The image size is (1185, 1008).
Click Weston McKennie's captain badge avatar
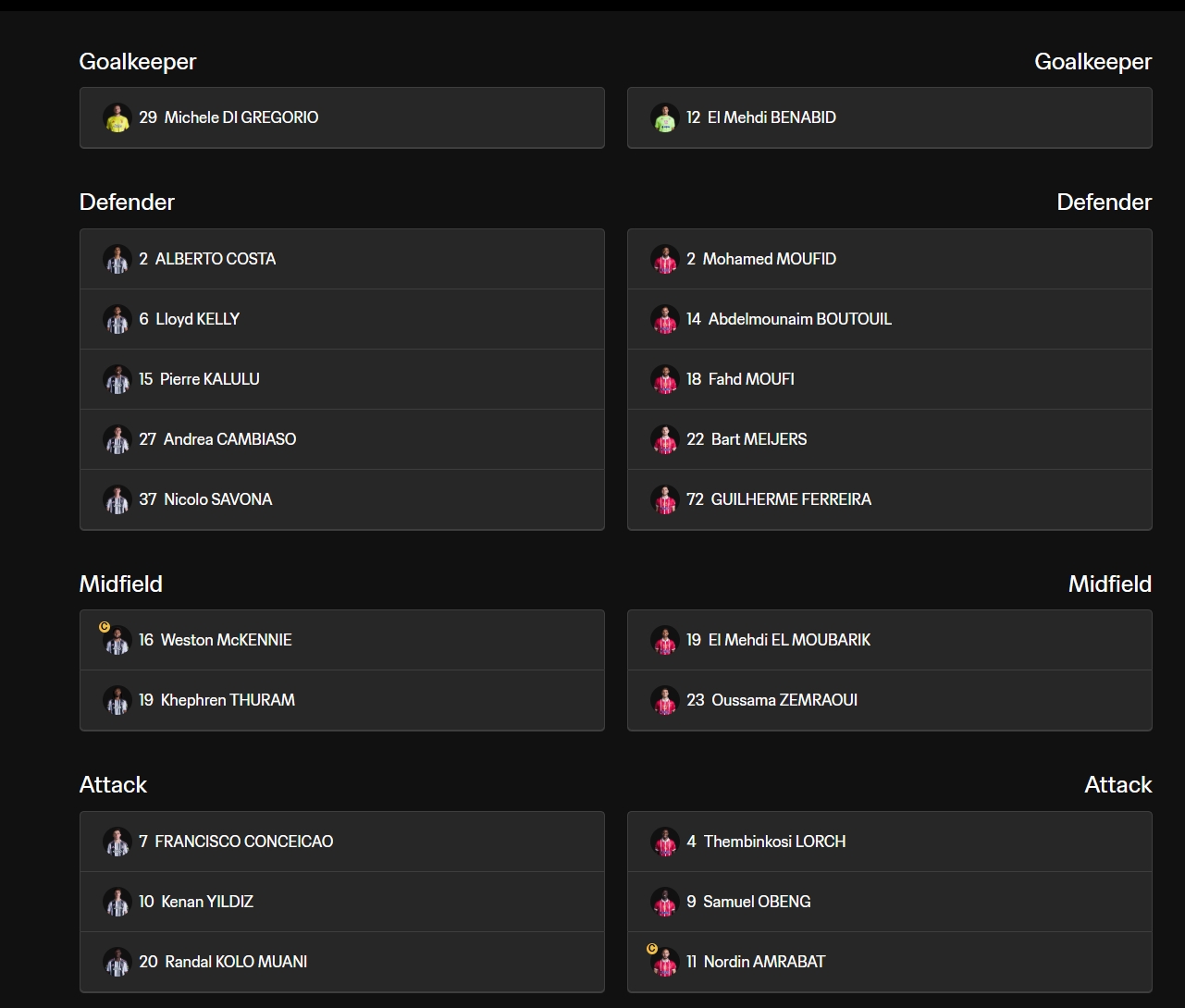click(116, 638)
